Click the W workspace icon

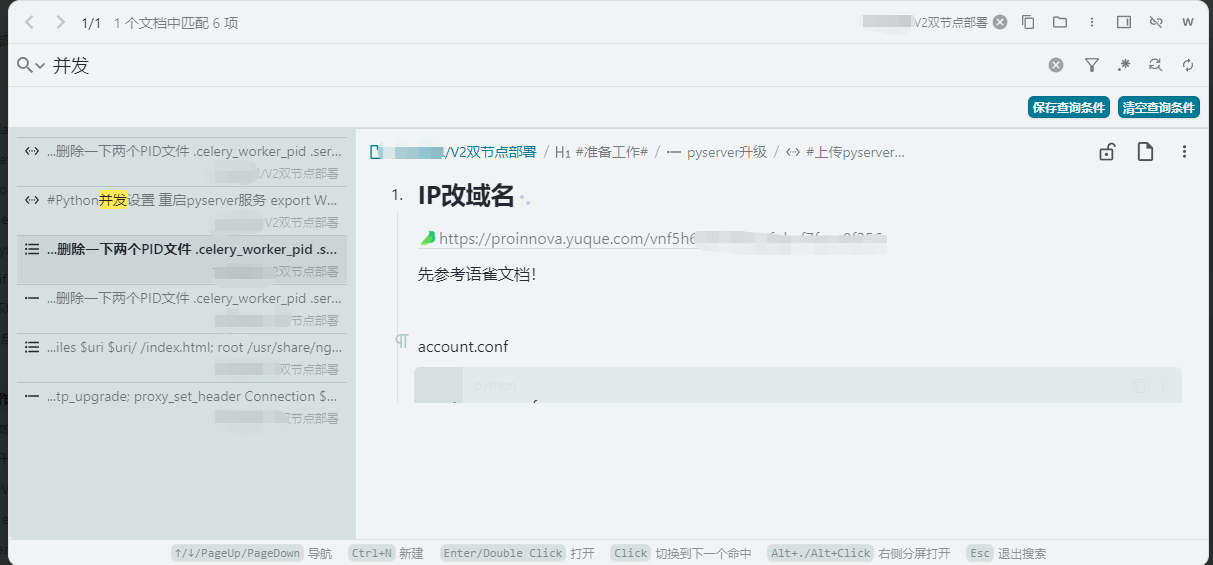pyautogui.click(x=1188, y=22)
